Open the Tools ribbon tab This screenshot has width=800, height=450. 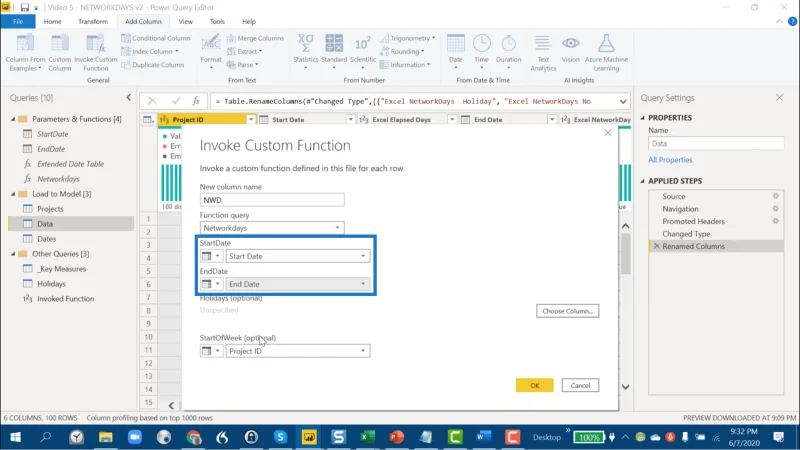pyautogui.click(x=217, y=21)
